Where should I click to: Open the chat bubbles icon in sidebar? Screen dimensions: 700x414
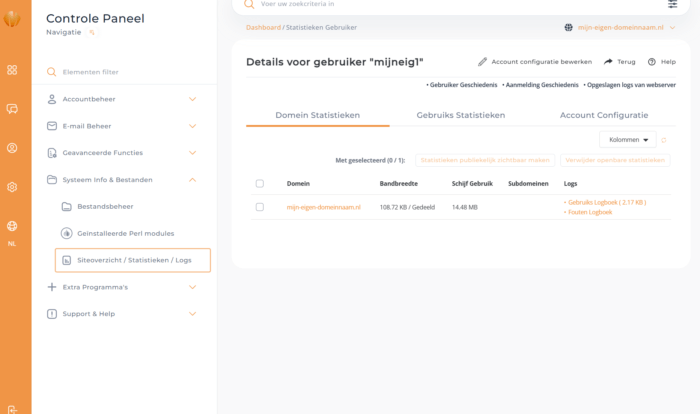click(12, 109)
